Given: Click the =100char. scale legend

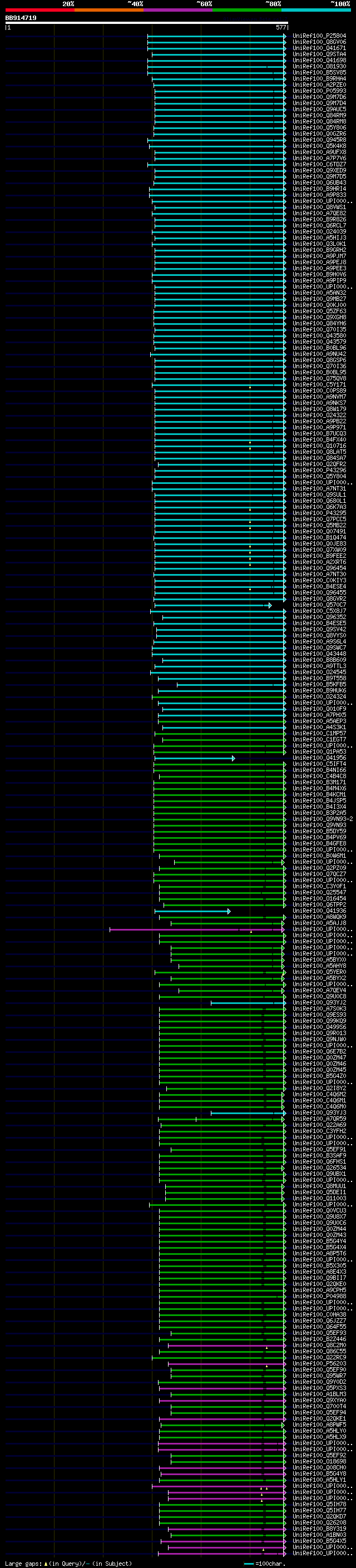Looking at the screenshot, I should point(264,1564).
